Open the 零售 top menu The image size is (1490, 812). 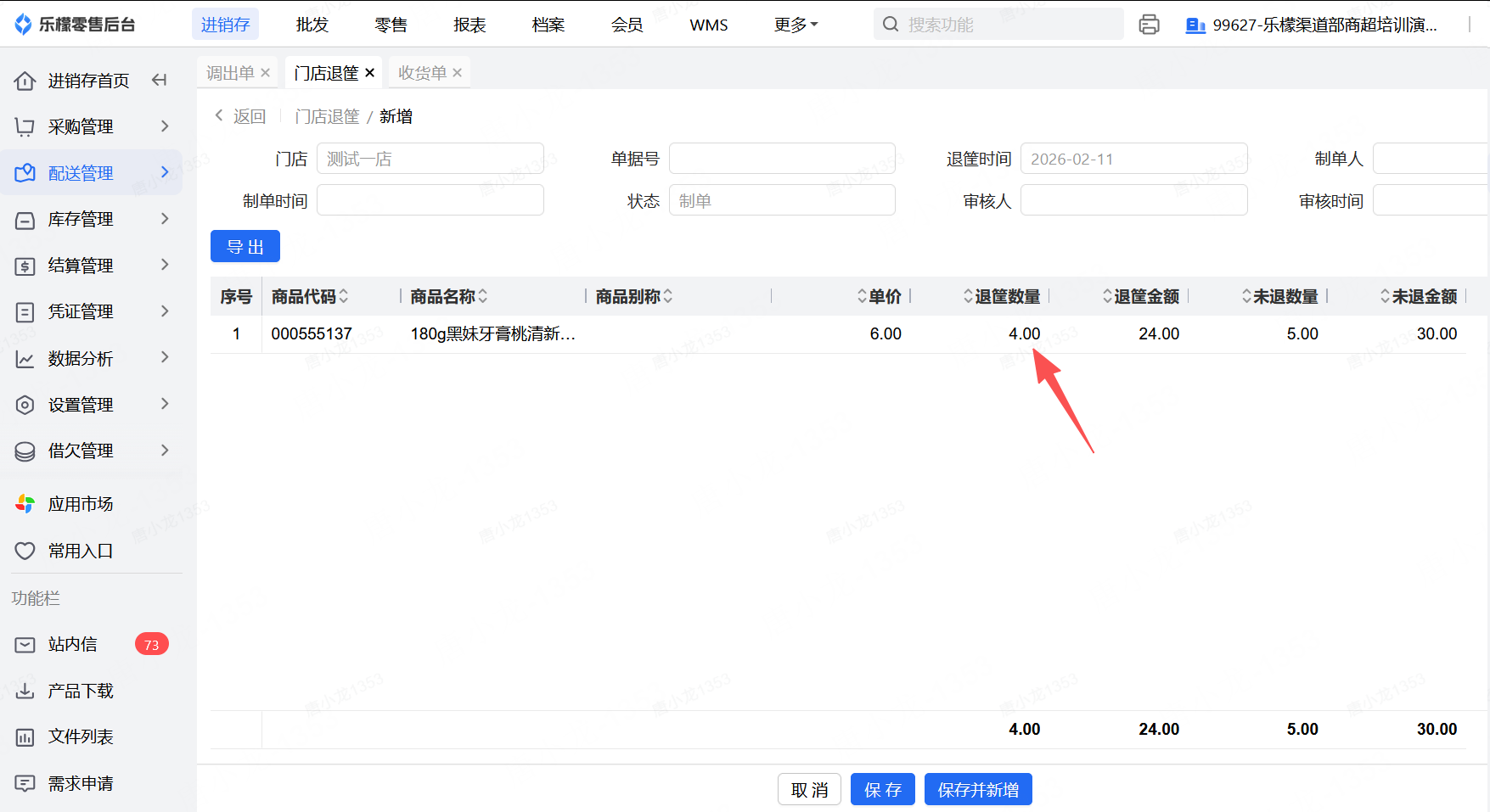coord(391,25)
